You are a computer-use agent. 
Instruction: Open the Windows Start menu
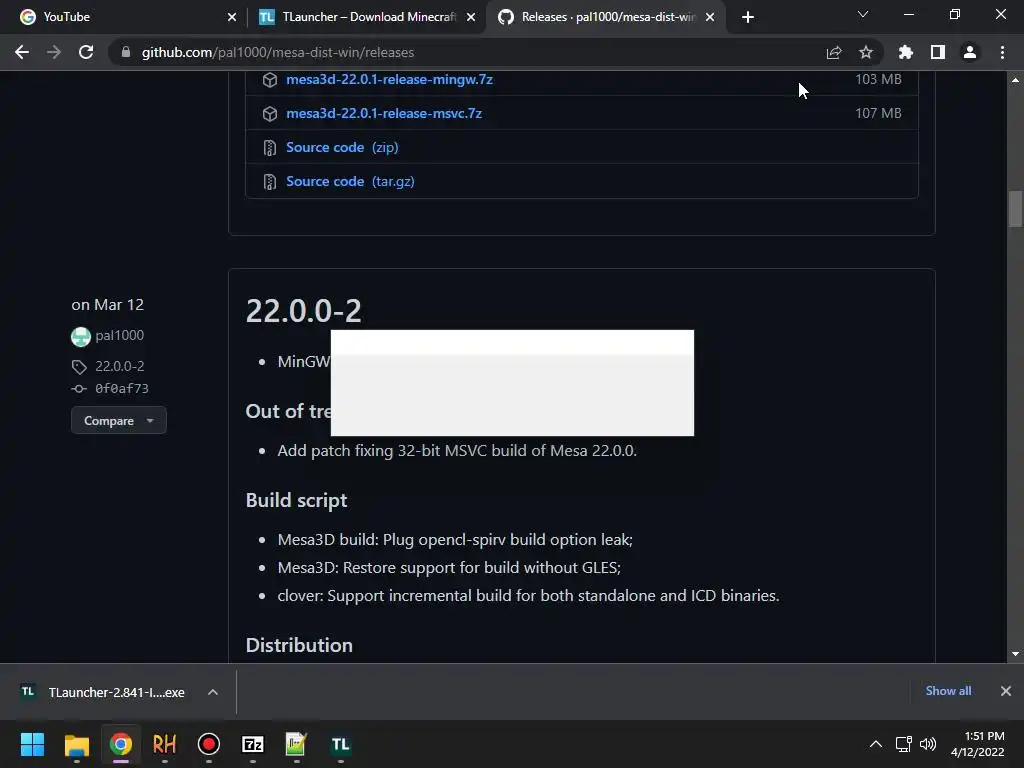click(32, 744)
